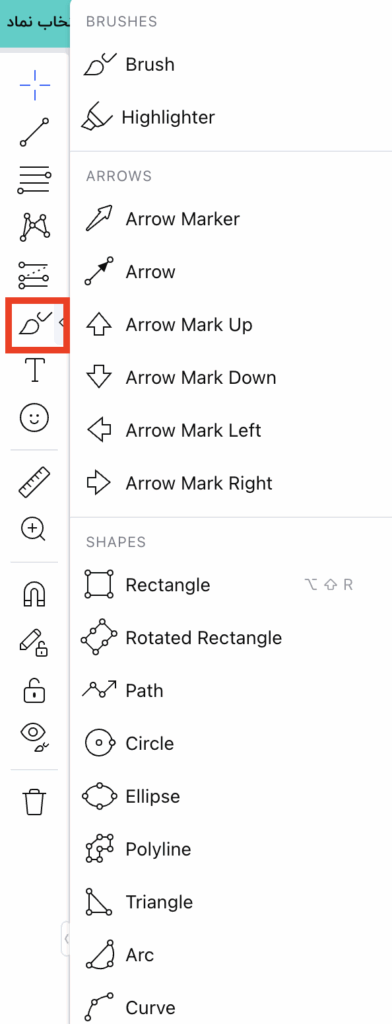This screenshot has height=1024, width=392.
Task: Collapse the brush tools flyout arrow
Action: click(x=61, y=323)
